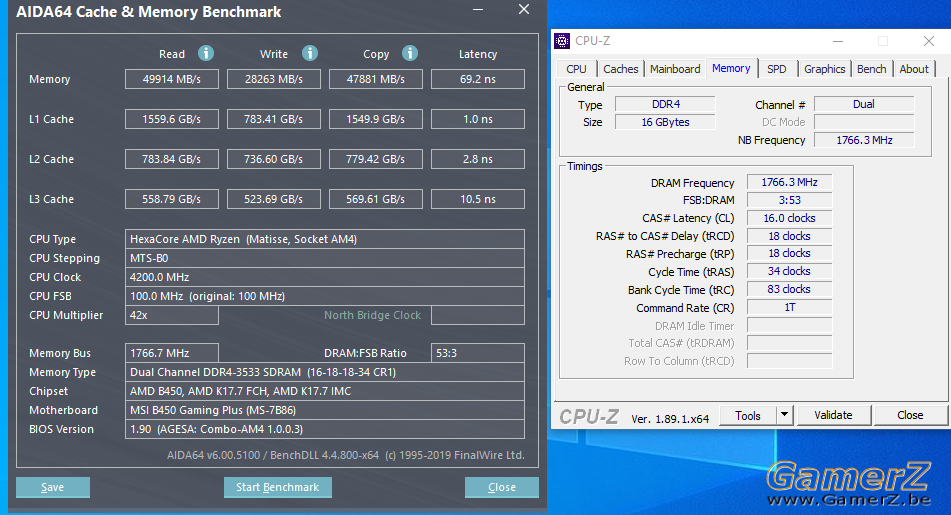
Task: Close the AIDA64 window with X button
Action: 524,9
